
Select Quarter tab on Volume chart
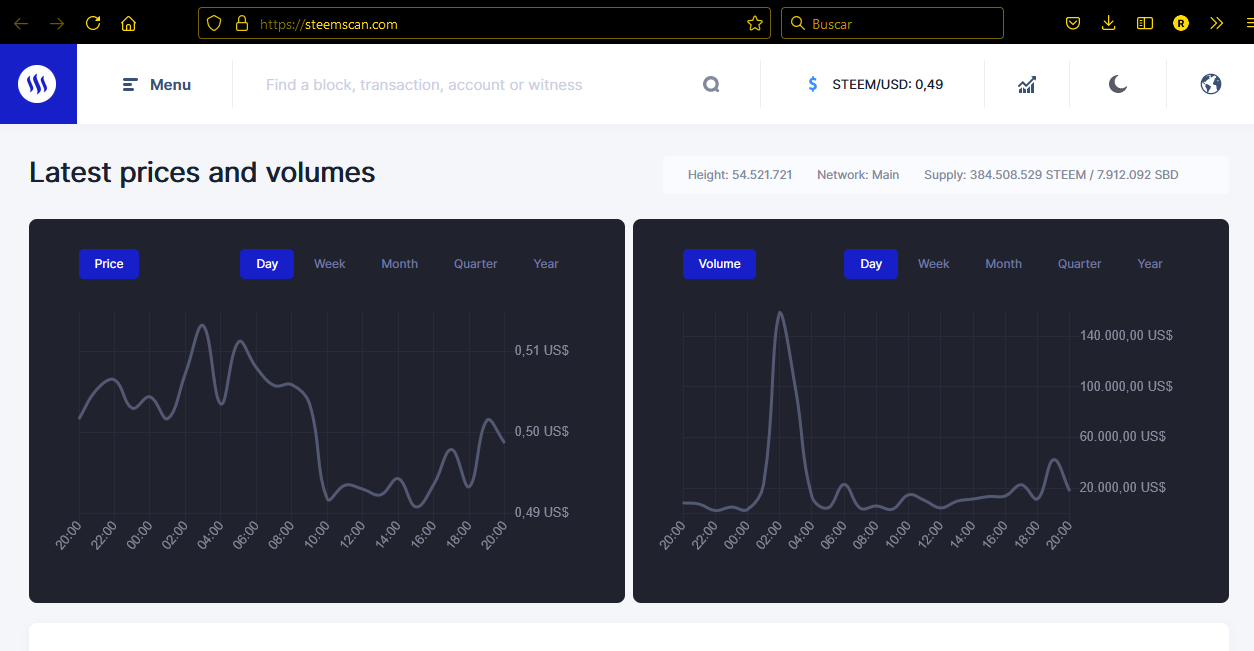pyautogui.click(x=1080, y=264)
